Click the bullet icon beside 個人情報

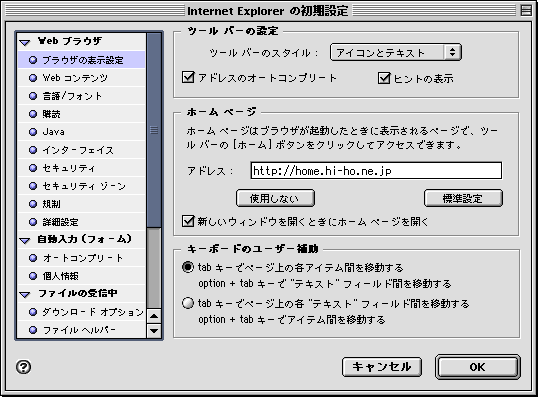[33, 276]
